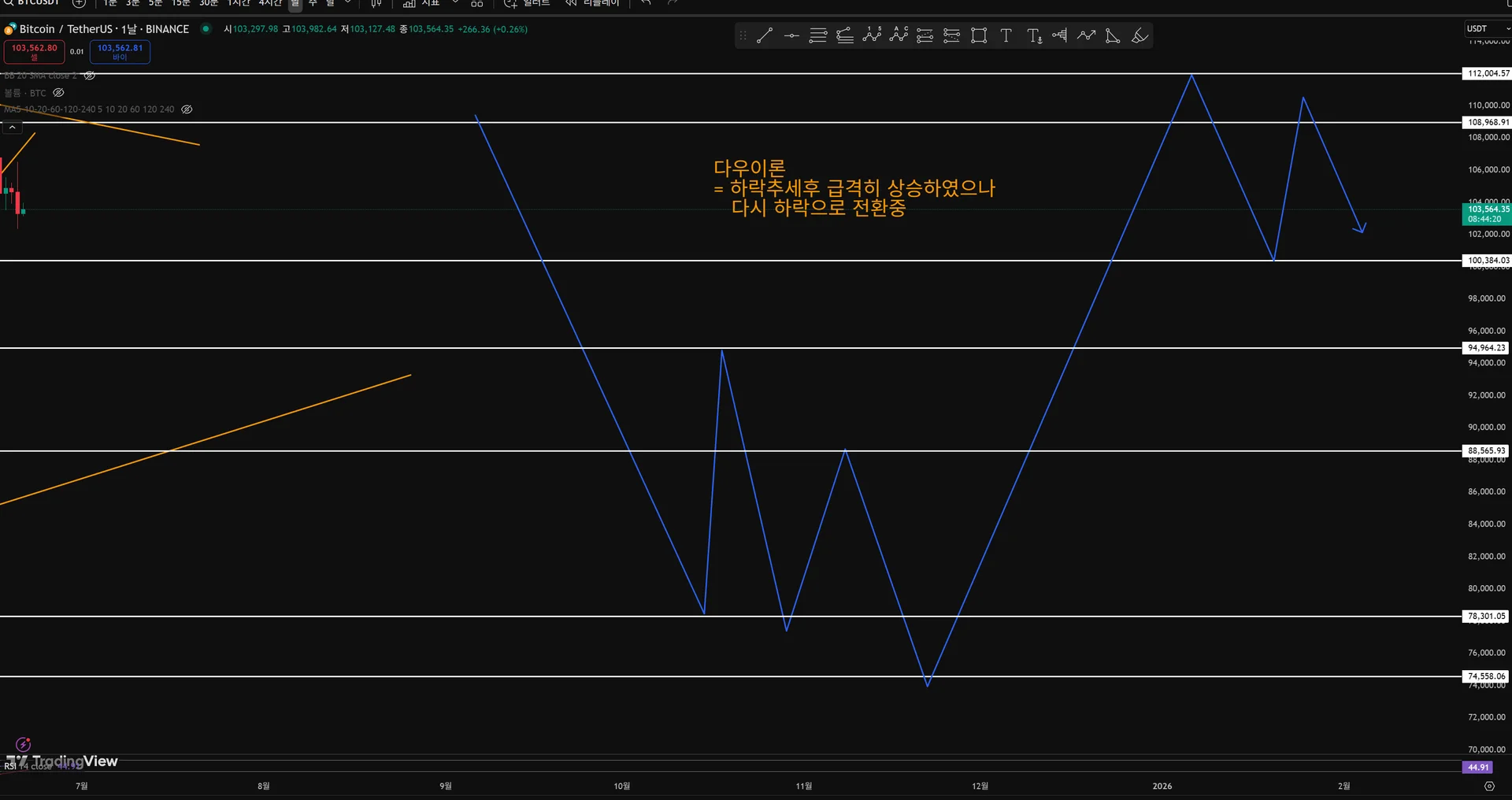Click the 103,562.80 sell button
Screen dimensions: 1512x800
[x=34, y=52]
